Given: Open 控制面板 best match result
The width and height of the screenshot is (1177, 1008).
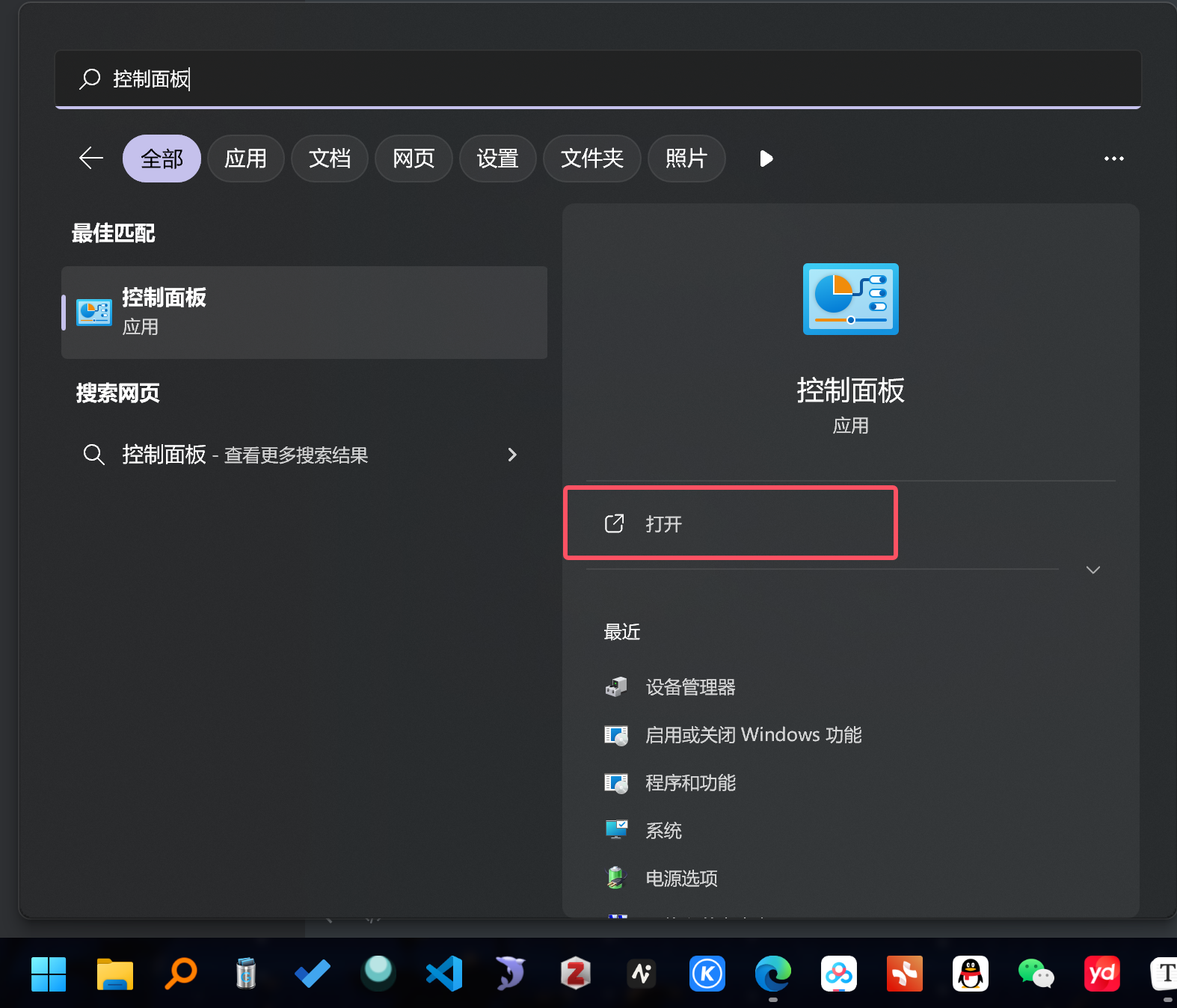Looking at the screenshot, I should pos(304,313).
